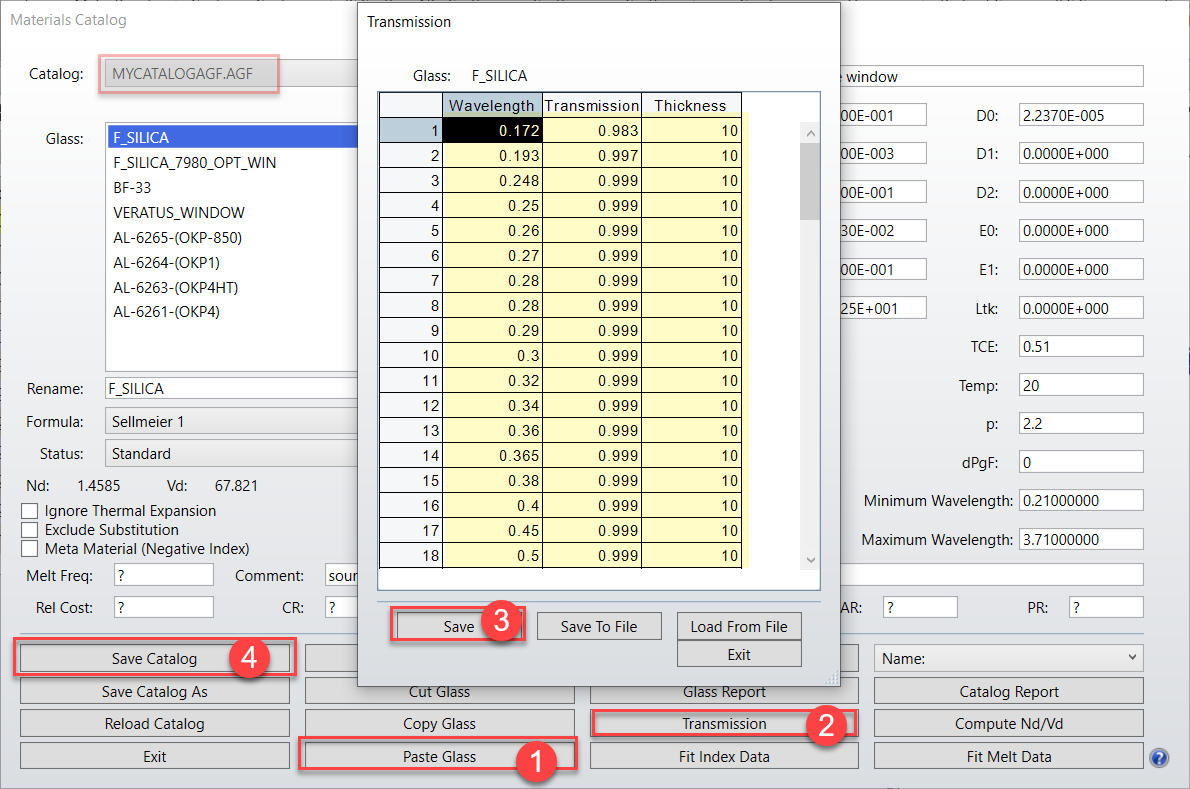Click the E1 value field
The height and width of the screenshot is (789, 1190).
1081,269
